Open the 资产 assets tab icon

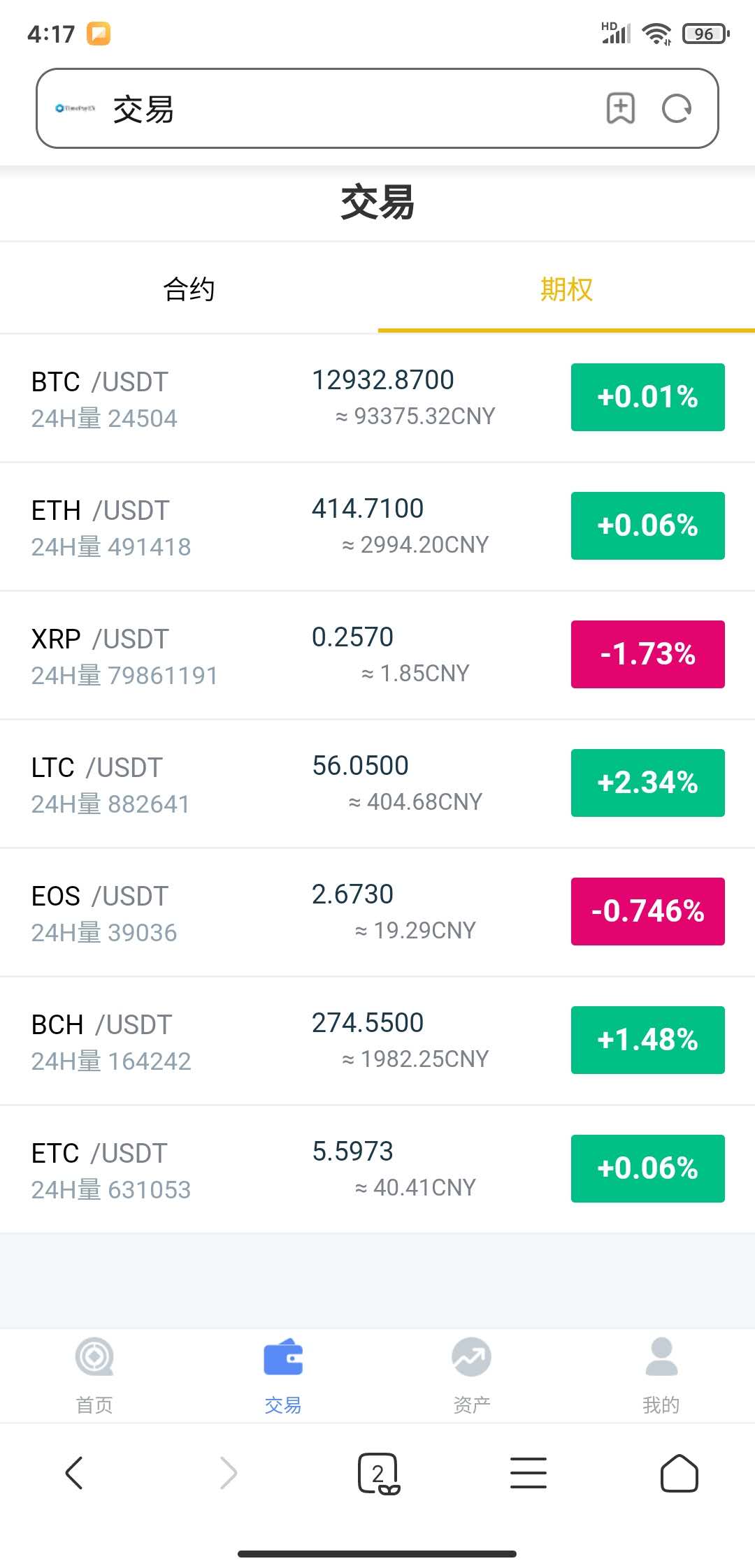pyautogui.click(x=472, y=1356)
